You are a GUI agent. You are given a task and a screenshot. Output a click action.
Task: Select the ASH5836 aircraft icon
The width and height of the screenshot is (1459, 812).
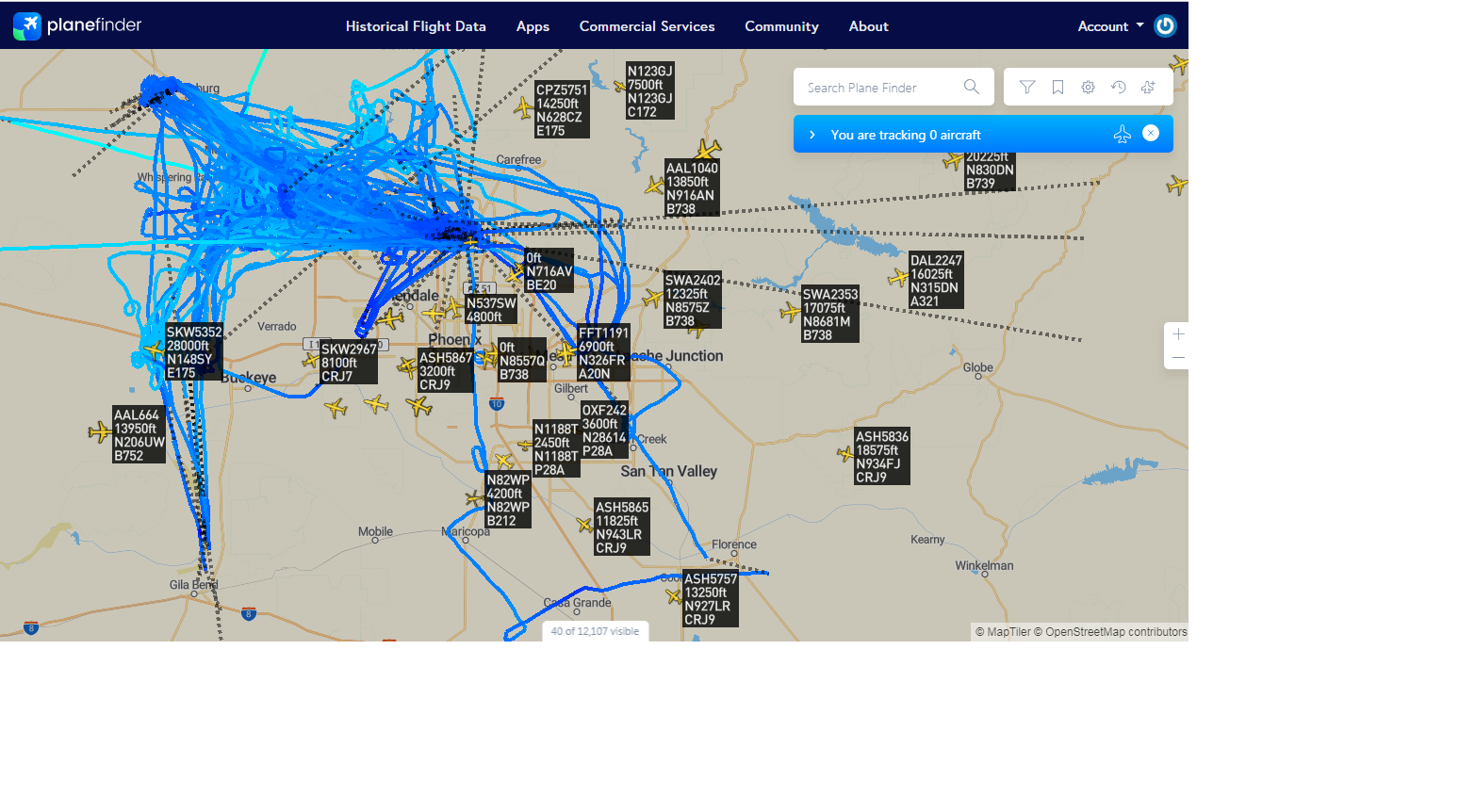click(x=845, y=454)
